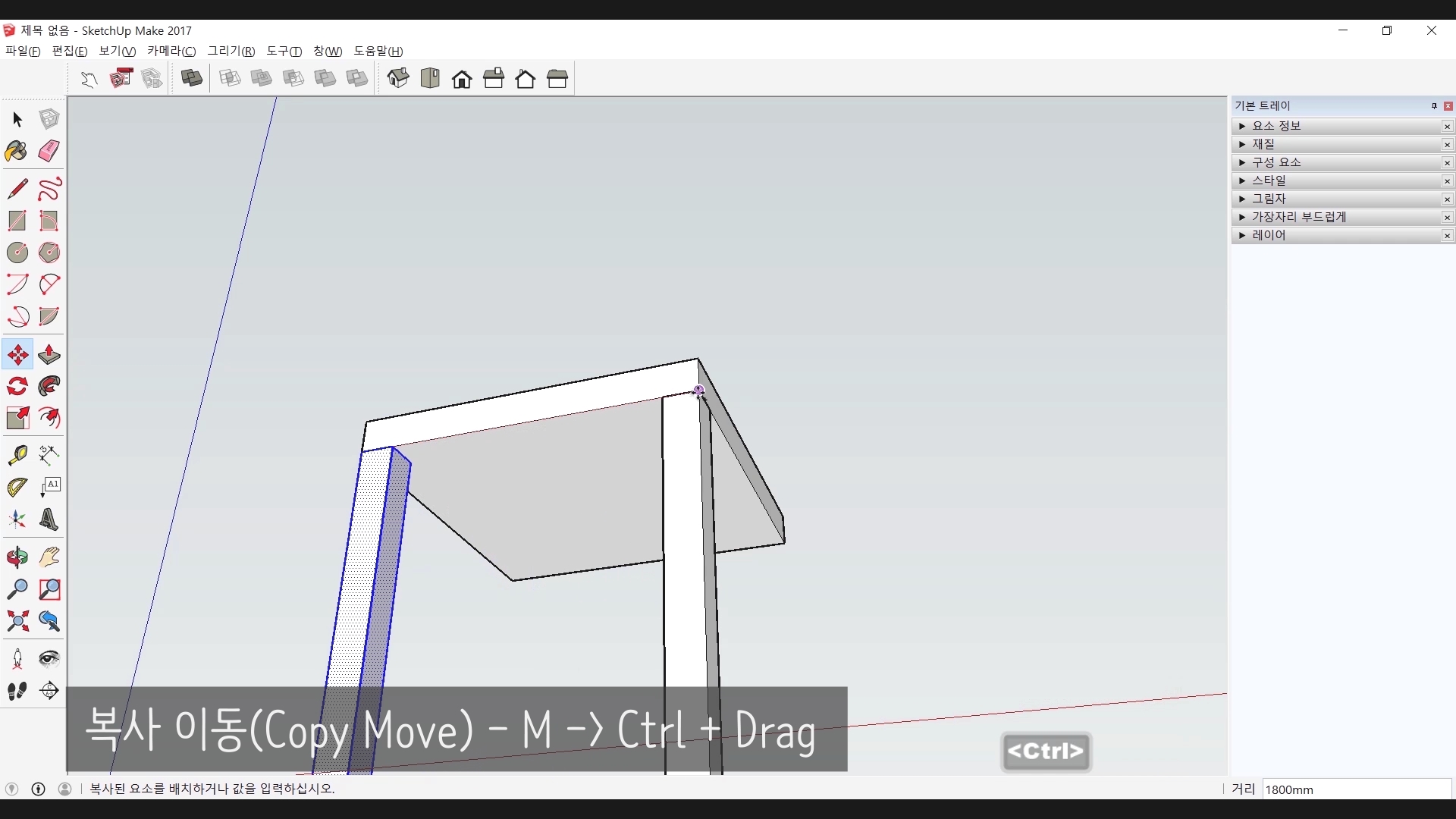Close the 스타일 tray panel
1456x819 pixels.
click(x=1447, y=180)
